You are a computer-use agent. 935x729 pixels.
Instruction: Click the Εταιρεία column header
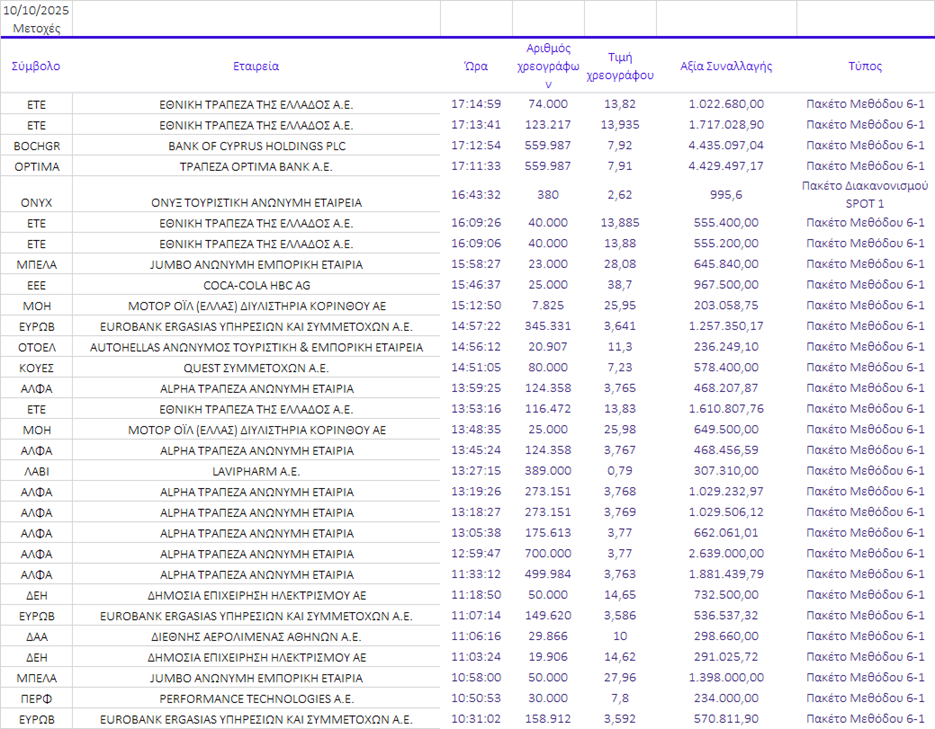click(256, 66)
